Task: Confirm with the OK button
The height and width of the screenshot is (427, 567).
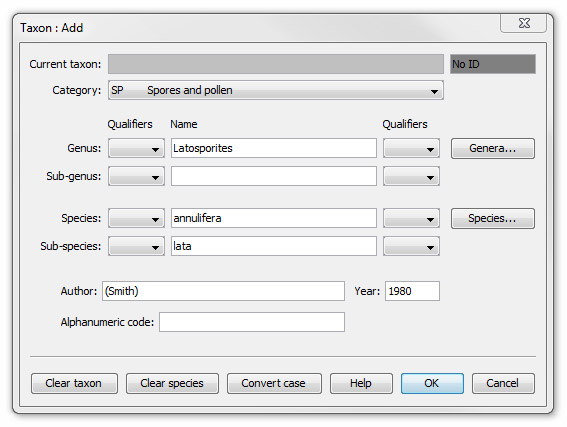Action: click(432, 383)
